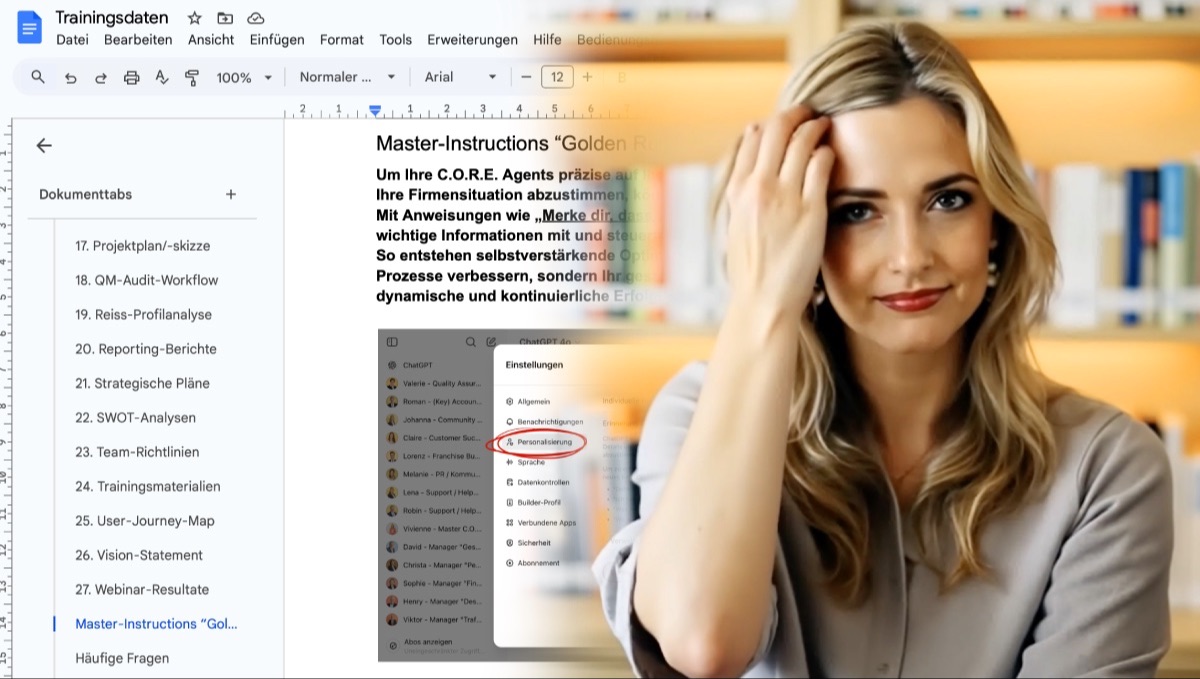Click the icon next to Abonnement
The image size is (1200, 679).
click(510, 563)
